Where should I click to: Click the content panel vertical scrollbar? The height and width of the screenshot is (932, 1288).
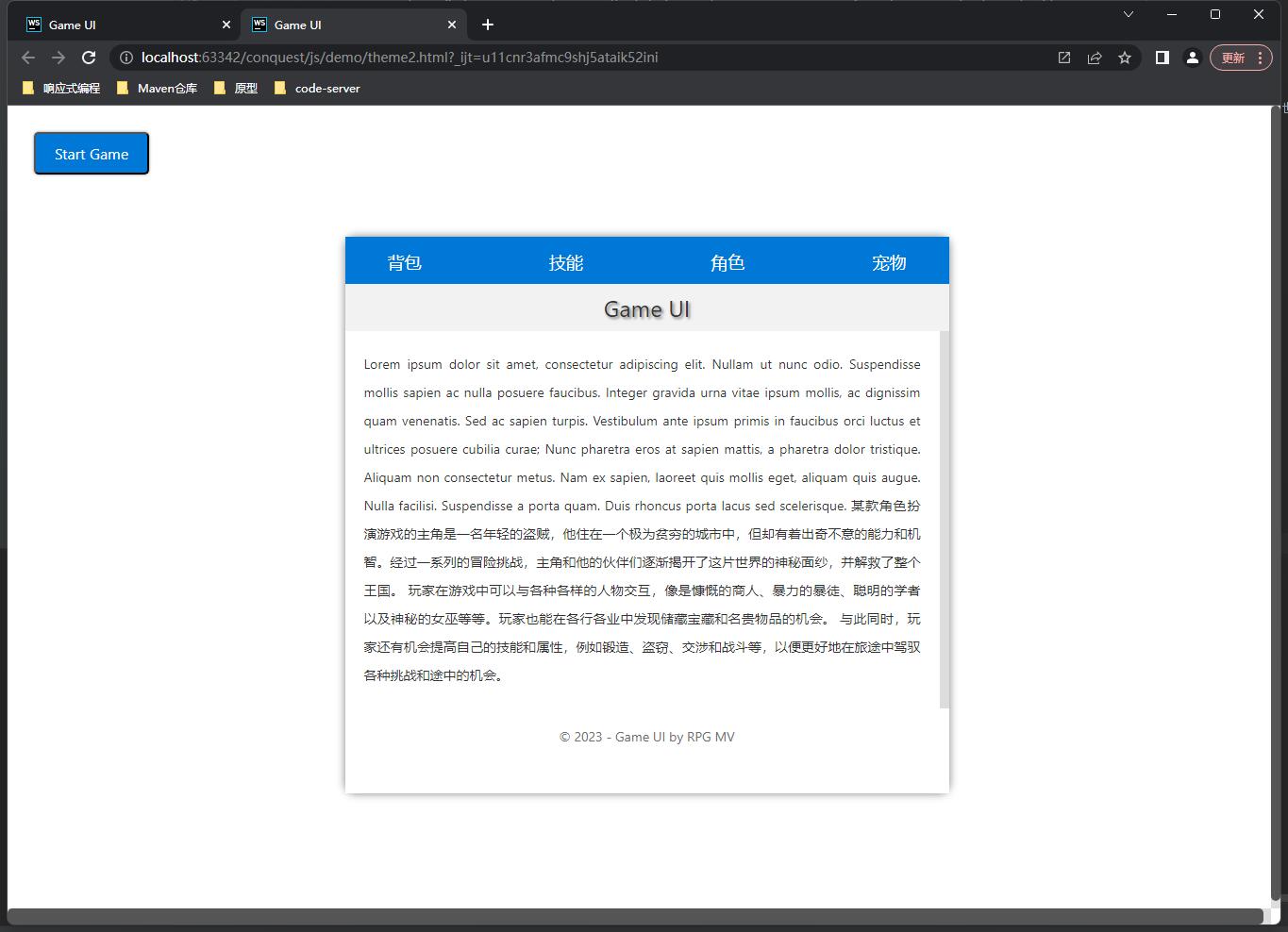945,520
